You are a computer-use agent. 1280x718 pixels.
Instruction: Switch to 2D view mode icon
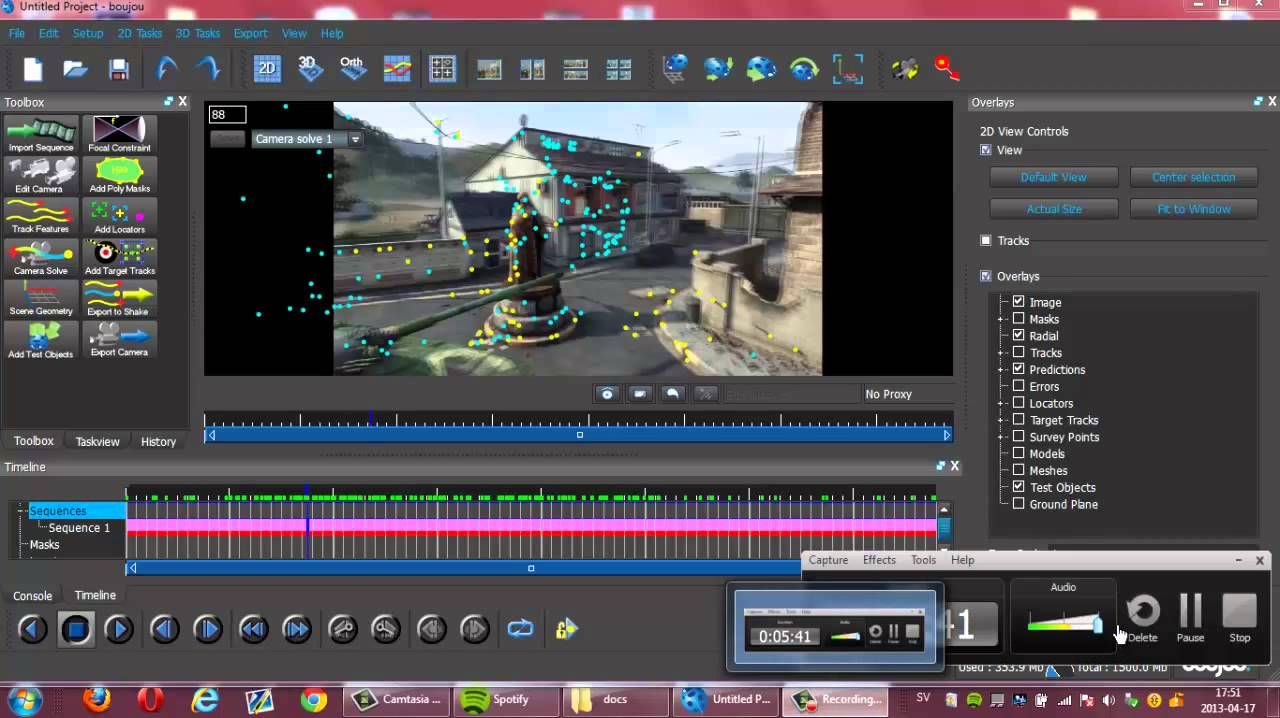pyautogui.click(x=266, y=68)
